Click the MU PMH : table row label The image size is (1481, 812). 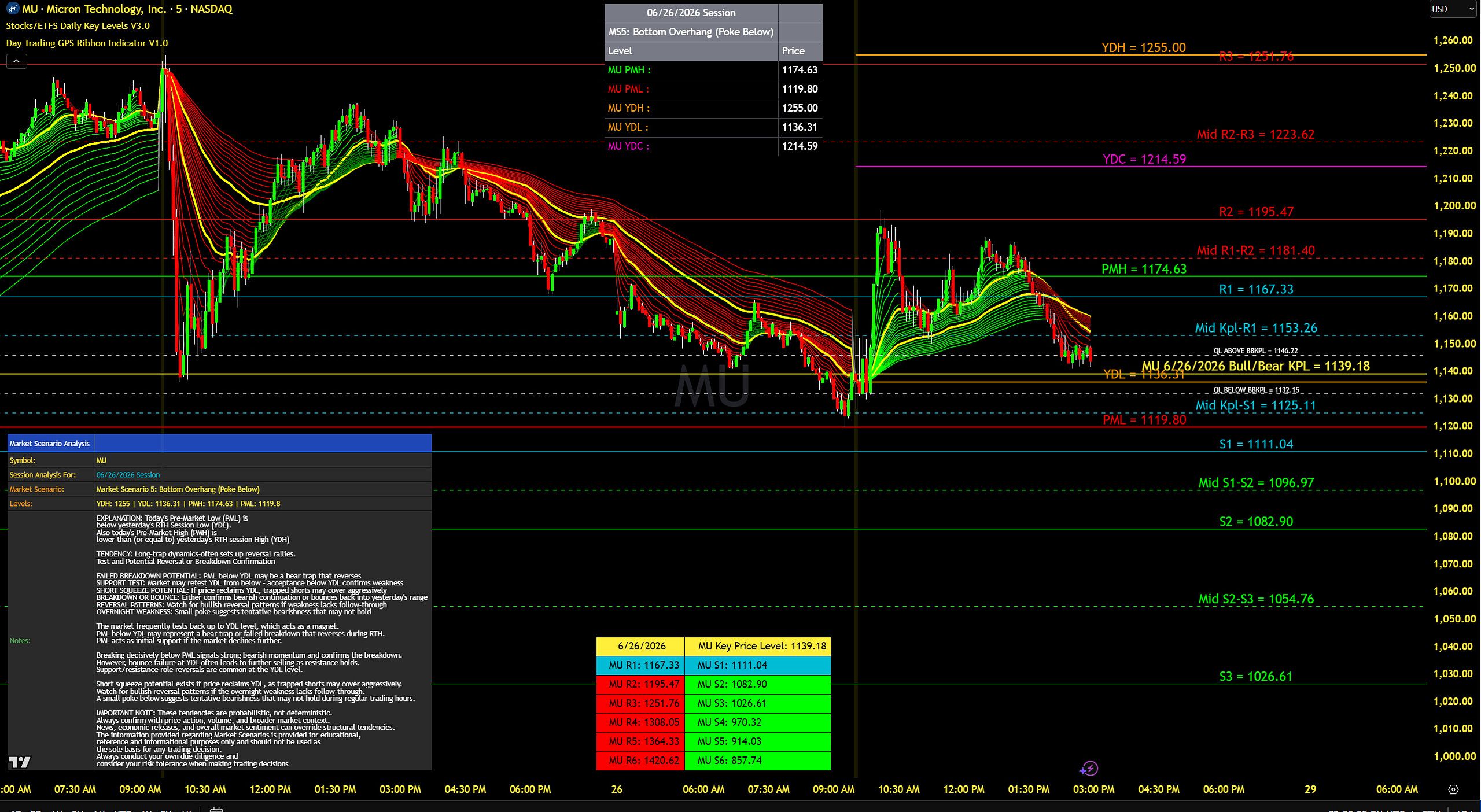(691, 70)
